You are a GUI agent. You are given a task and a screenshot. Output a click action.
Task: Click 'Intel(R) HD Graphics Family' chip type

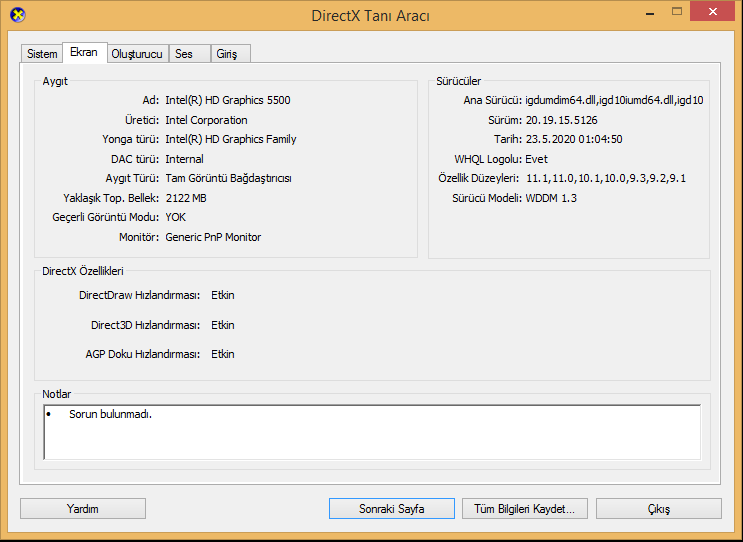point(231,139)
